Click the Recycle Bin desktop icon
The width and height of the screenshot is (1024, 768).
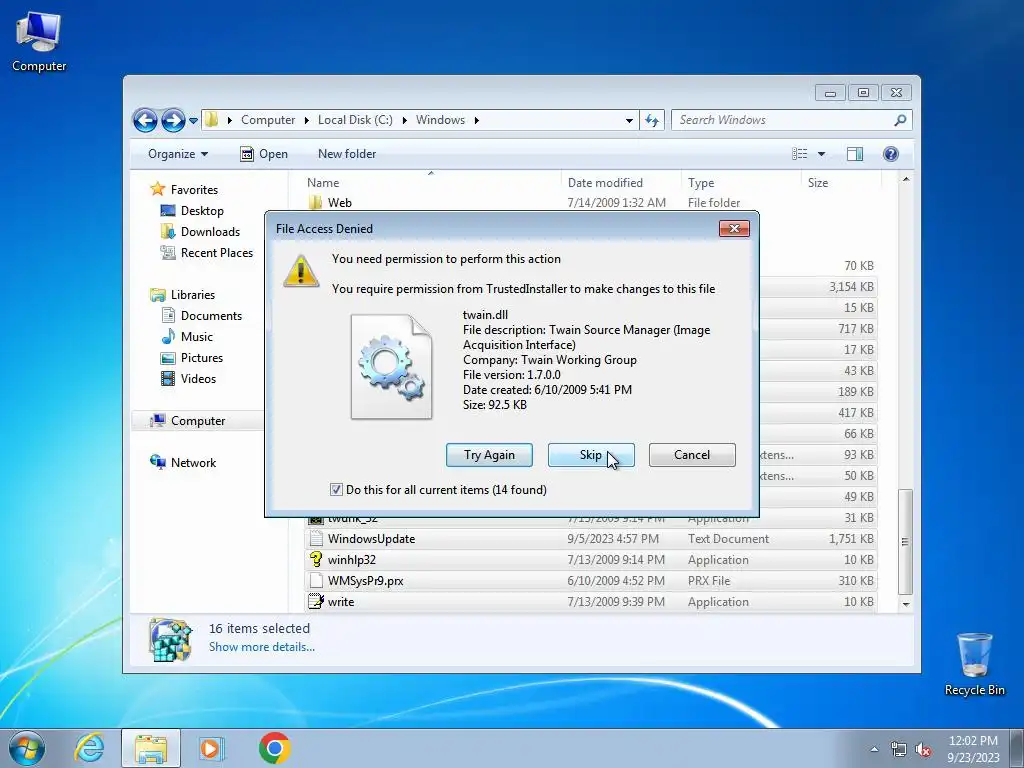click(x=974, y=664)
